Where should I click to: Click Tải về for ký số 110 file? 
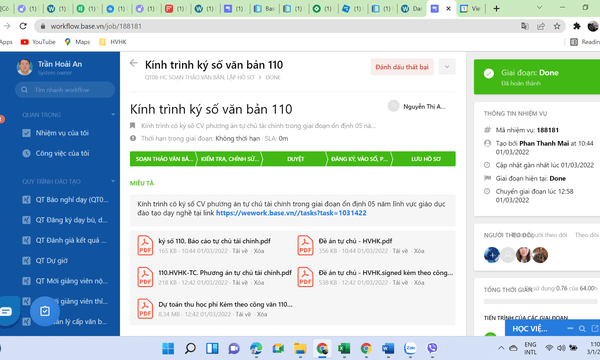pyautogui.click(x=240, y=251)
